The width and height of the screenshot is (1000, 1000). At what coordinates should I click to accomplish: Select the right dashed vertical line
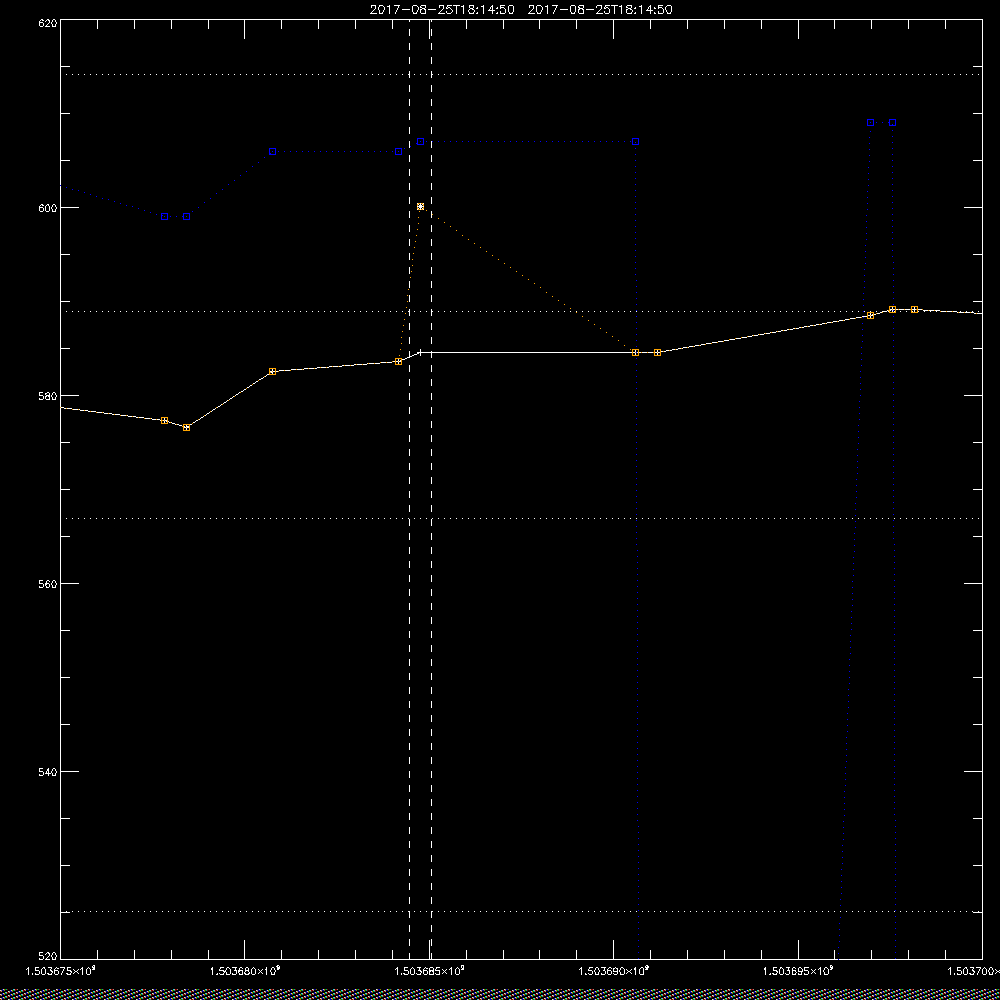pyautogui.click(x=431, y=489)
